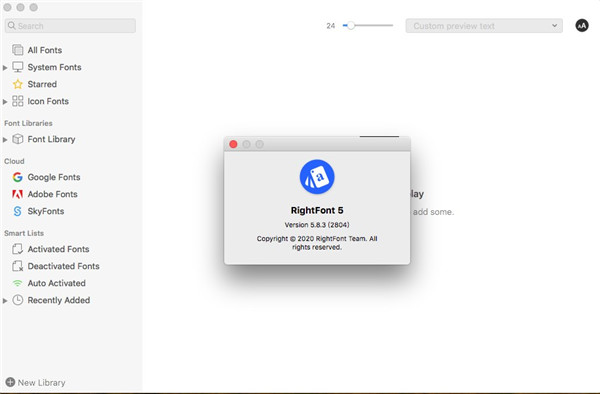
Task: Open Starred fonts list
Action: click(x=42, y=84)
